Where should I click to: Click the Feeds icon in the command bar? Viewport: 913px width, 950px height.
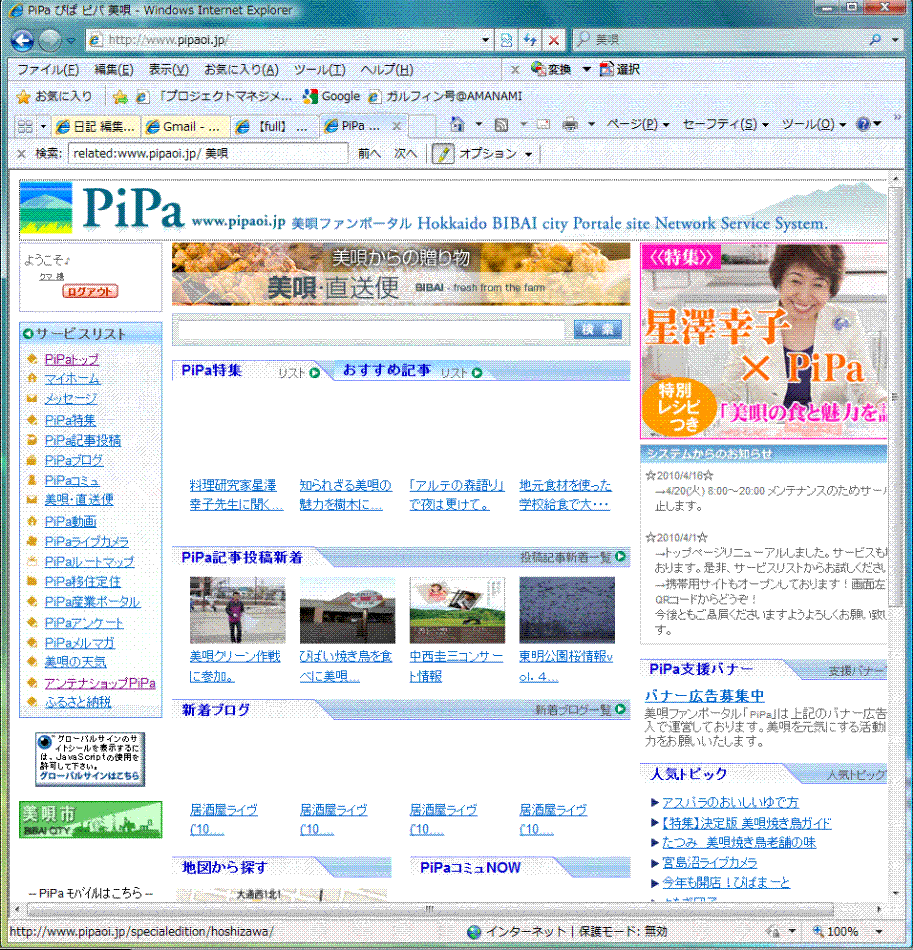[x=501, y=125]
